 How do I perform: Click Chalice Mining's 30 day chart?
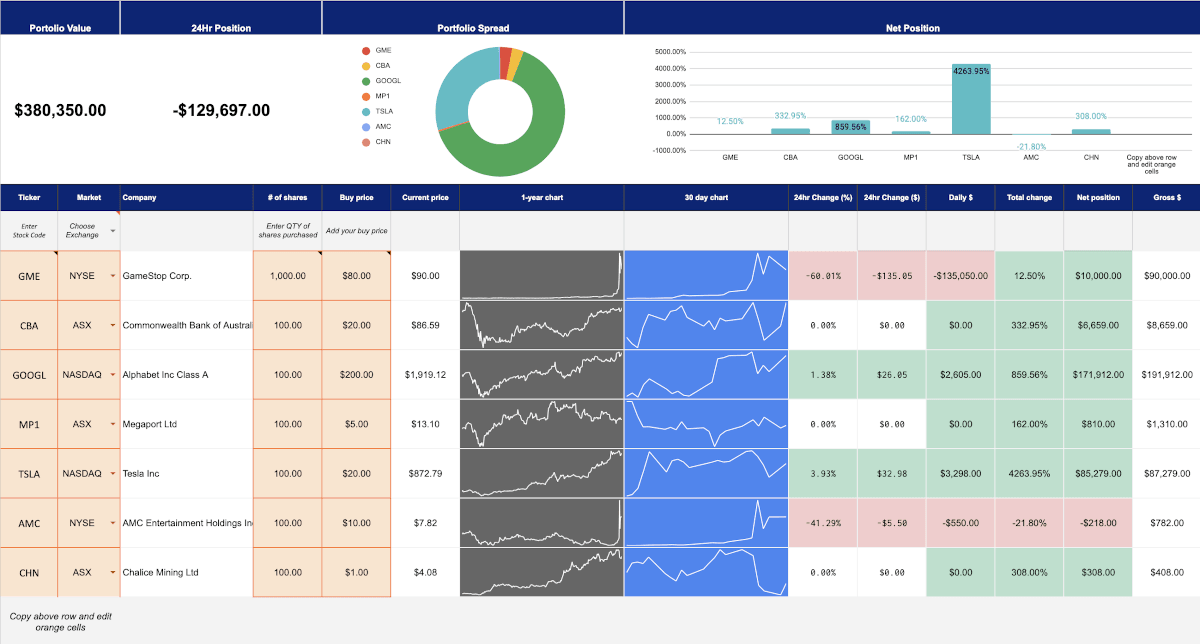tap(706, 572)
